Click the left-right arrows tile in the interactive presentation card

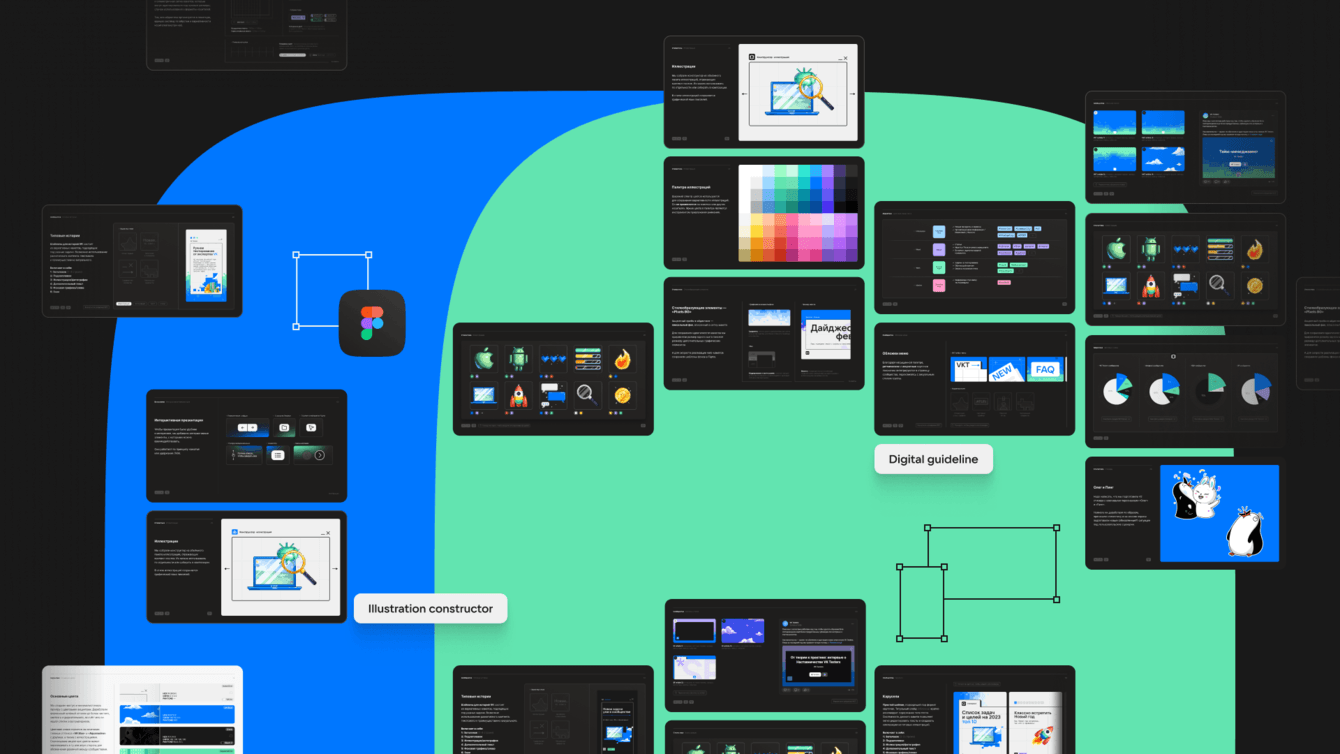pyautogui.click(x=247, y=428)
